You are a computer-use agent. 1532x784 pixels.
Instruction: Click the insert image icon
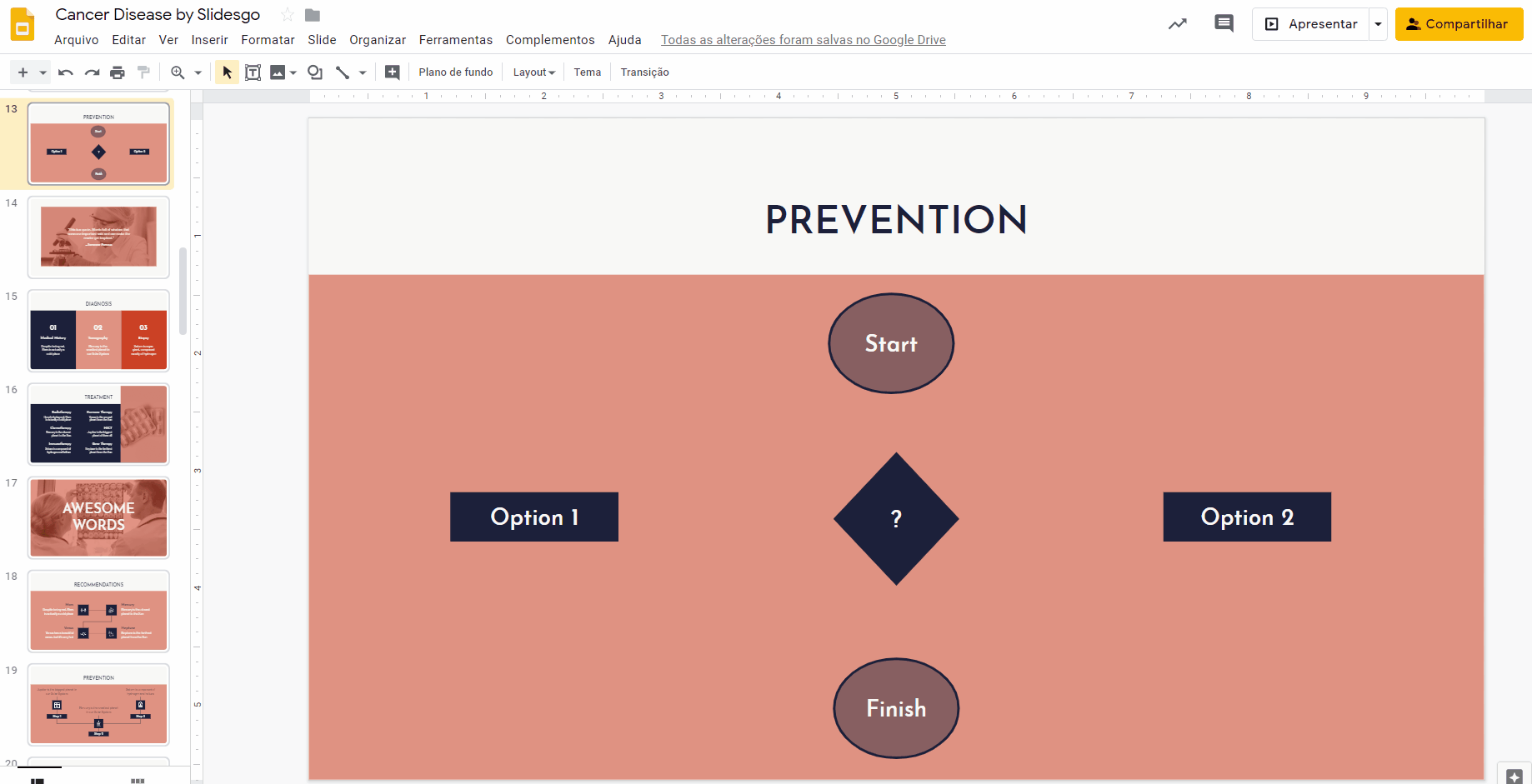[278, 72]
